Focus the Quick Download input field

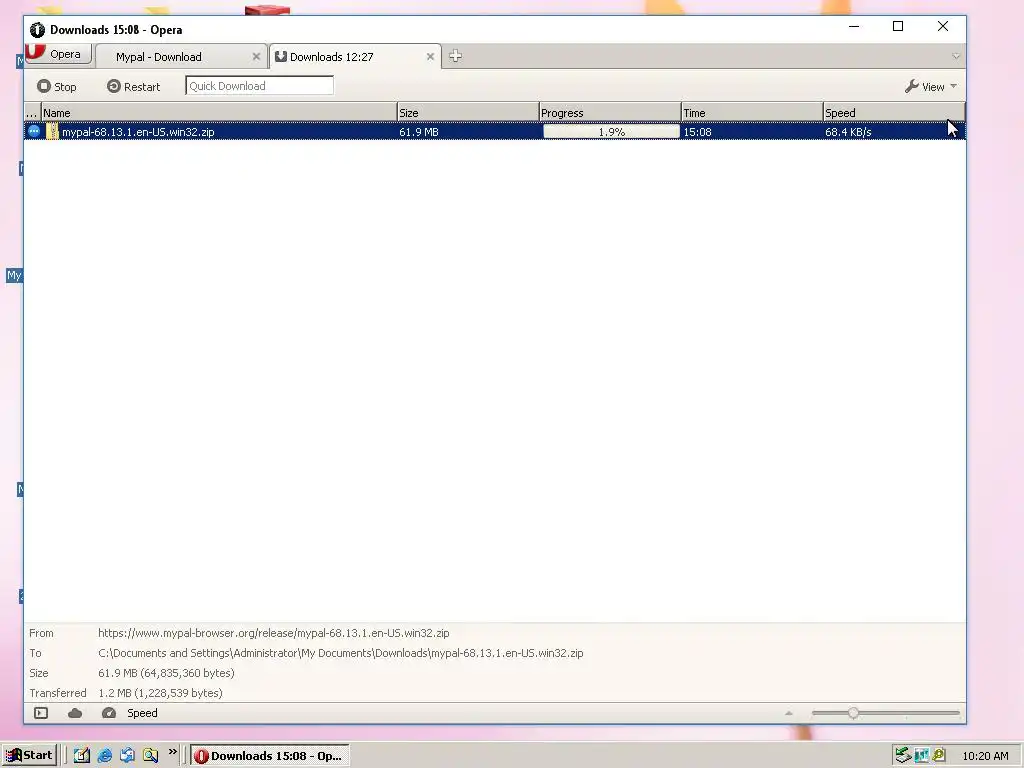tap(259, 86)
